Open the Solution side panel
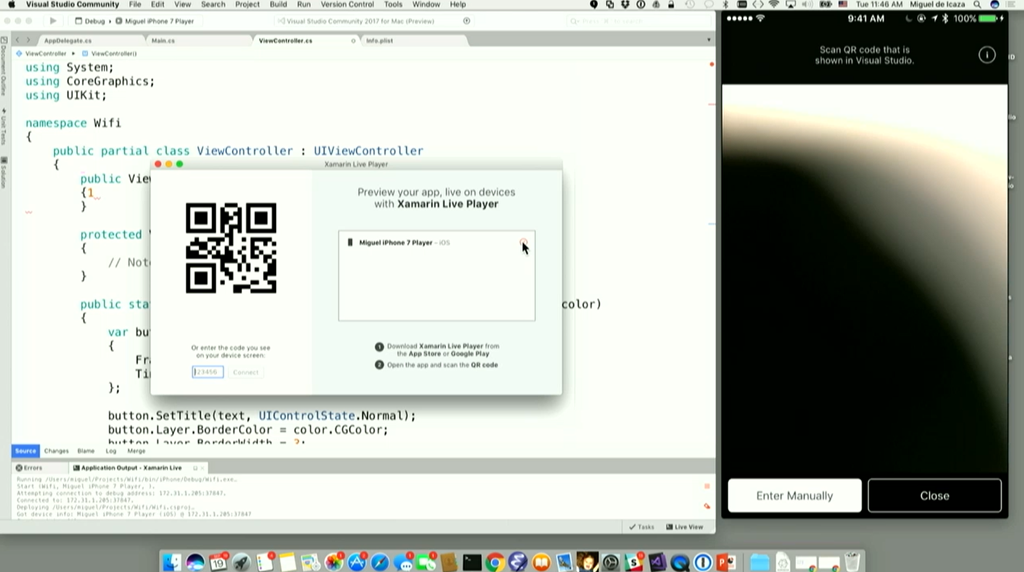 click(x=4, y=173)
